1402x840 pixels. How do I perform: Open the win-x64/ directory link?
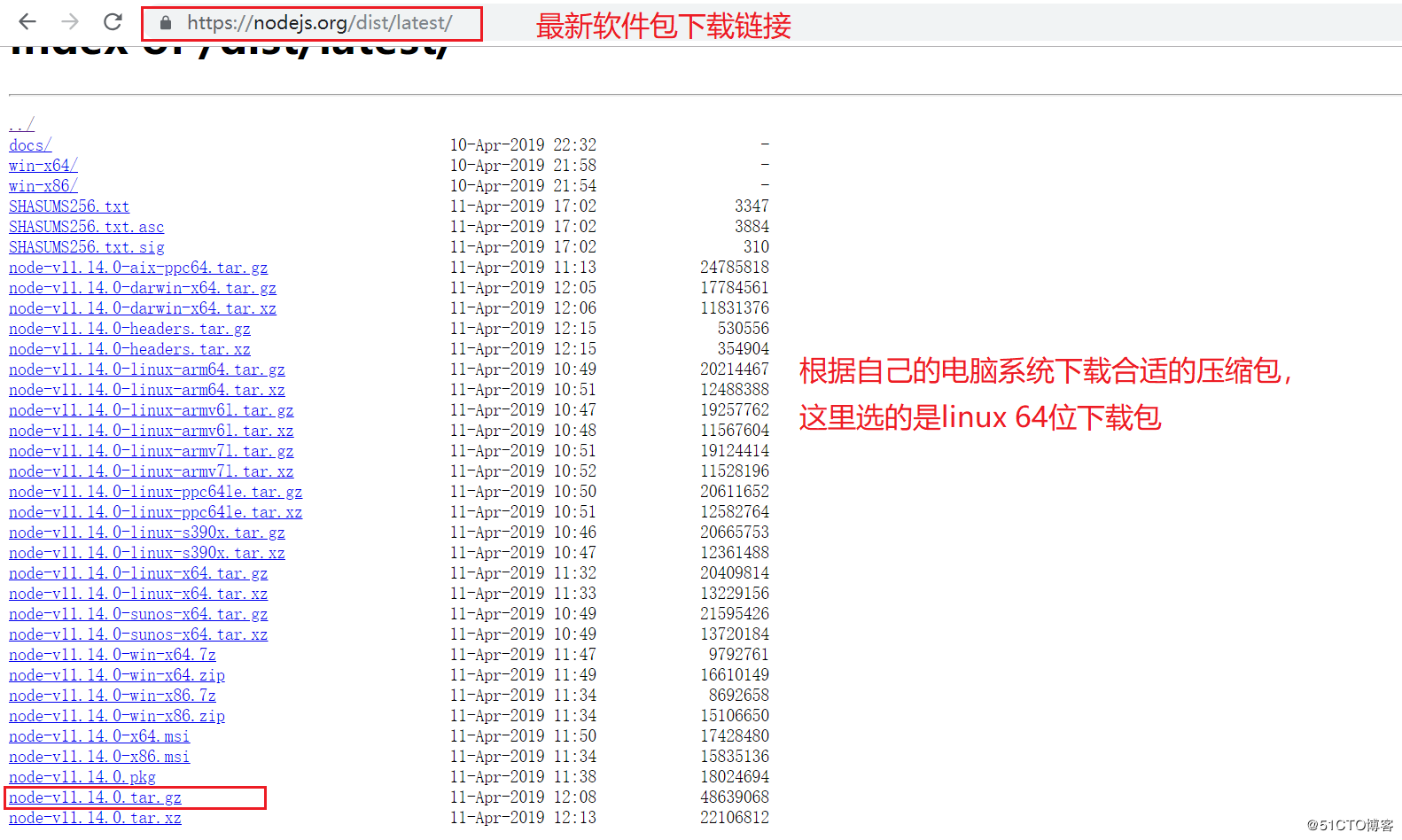(43, 165)
